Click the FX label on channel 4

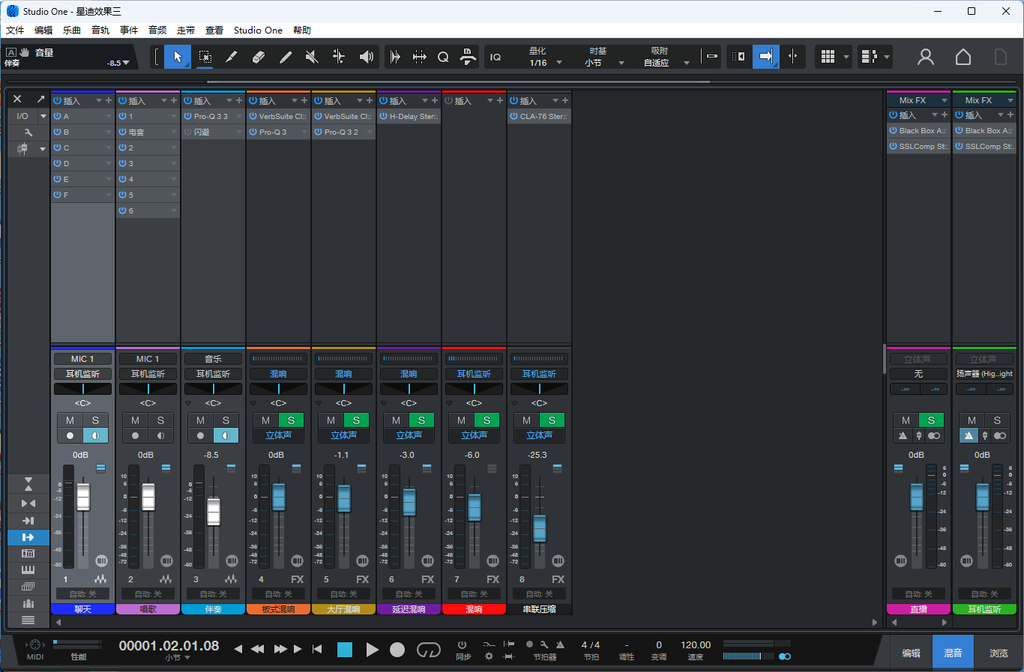click(x=297, y=579)
